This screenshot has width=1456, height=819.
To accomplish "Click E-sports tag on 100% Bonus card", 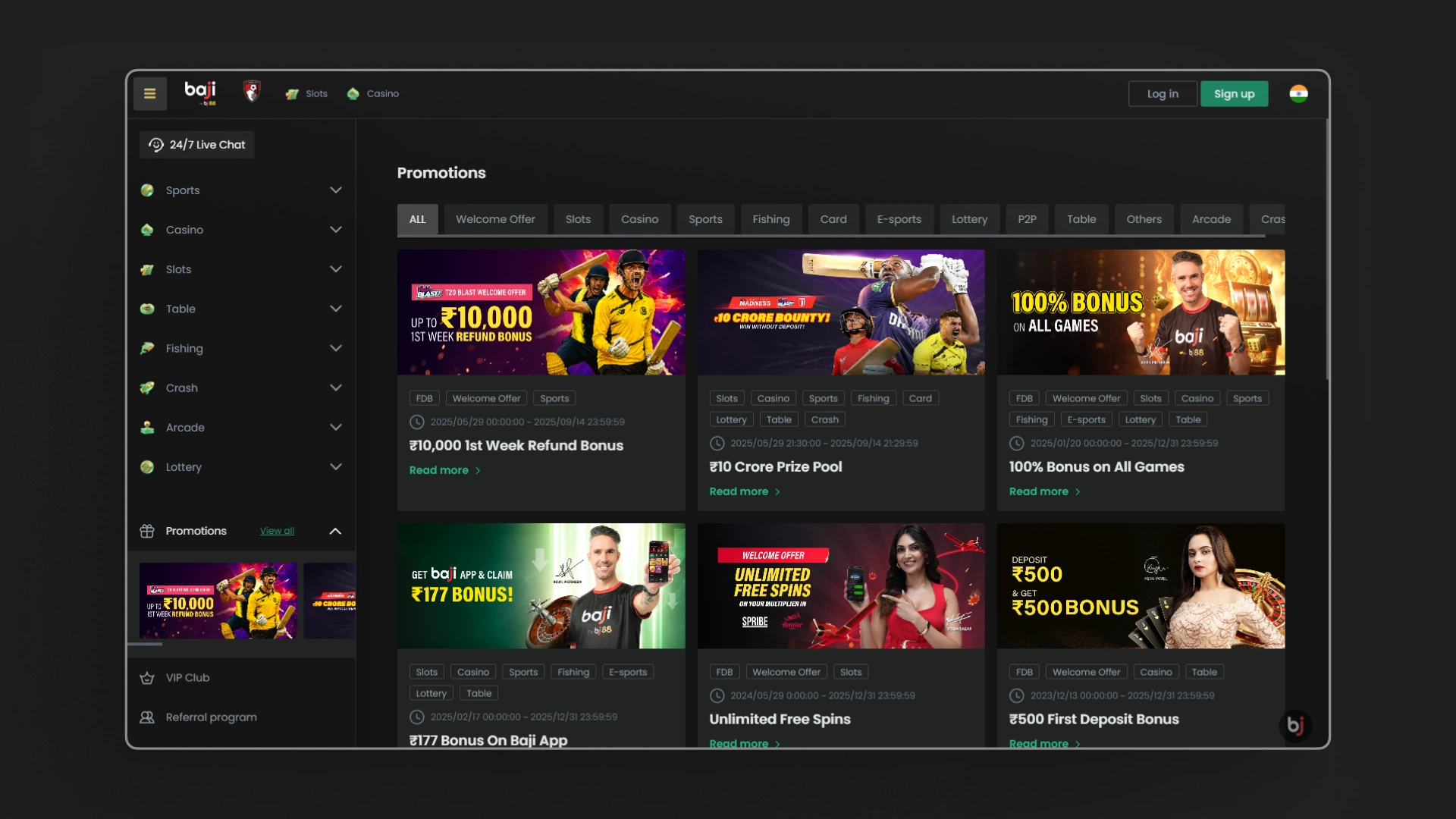I will [1086, 419].
